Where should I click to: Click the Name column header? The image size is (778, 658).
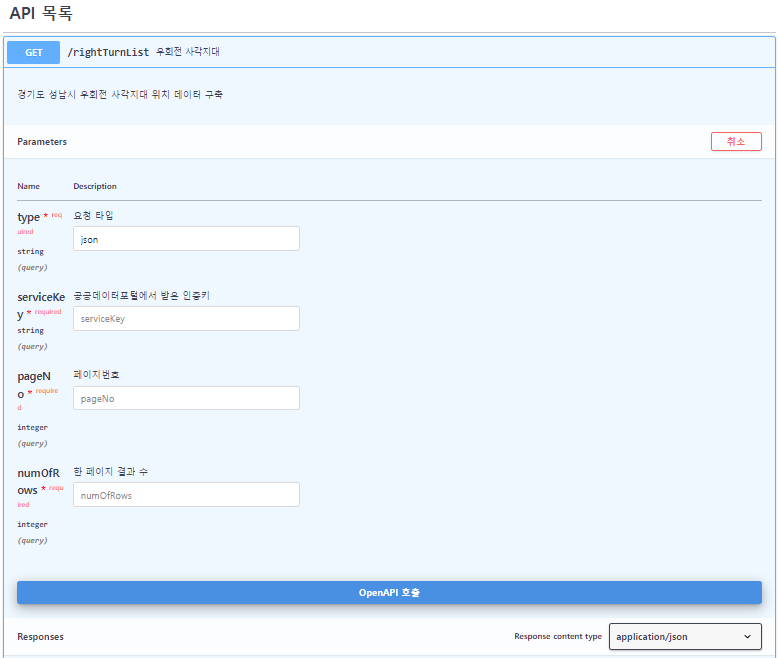(x=28, y=186)
